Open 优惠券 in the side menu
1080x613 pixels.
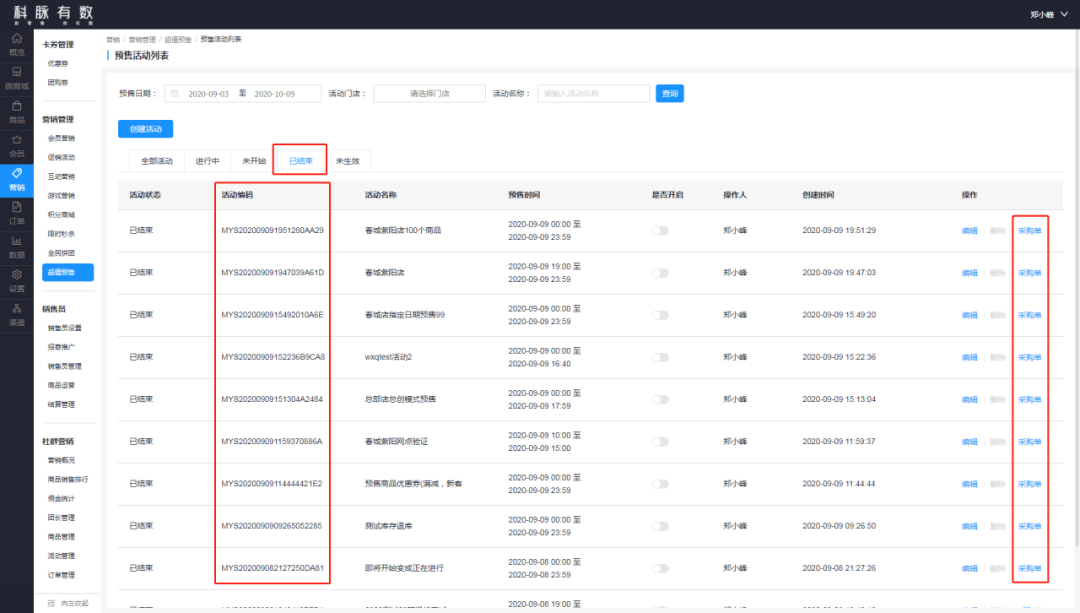coord(58,63)
